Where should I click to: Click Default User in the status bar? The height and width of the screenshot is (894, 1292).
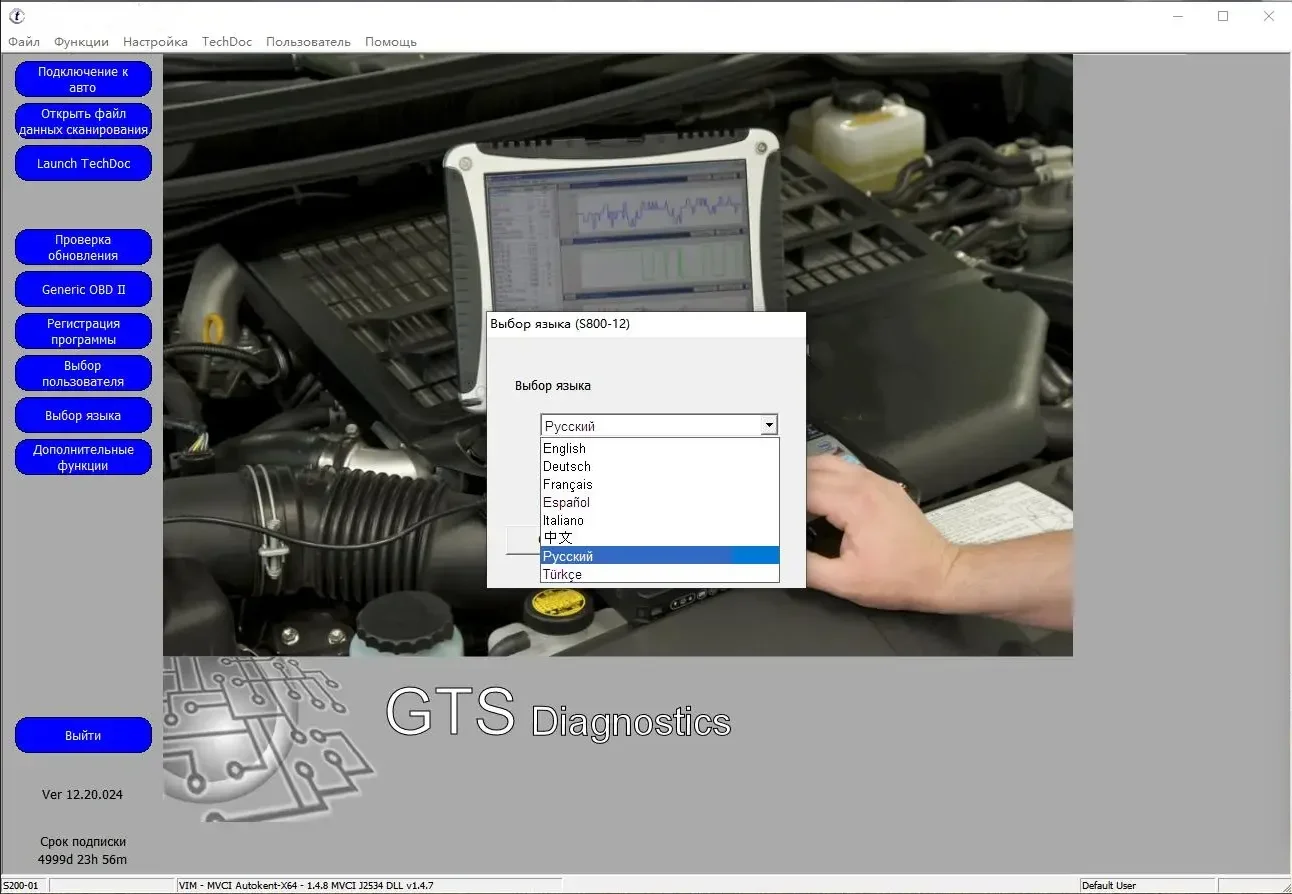[1109, 886]
